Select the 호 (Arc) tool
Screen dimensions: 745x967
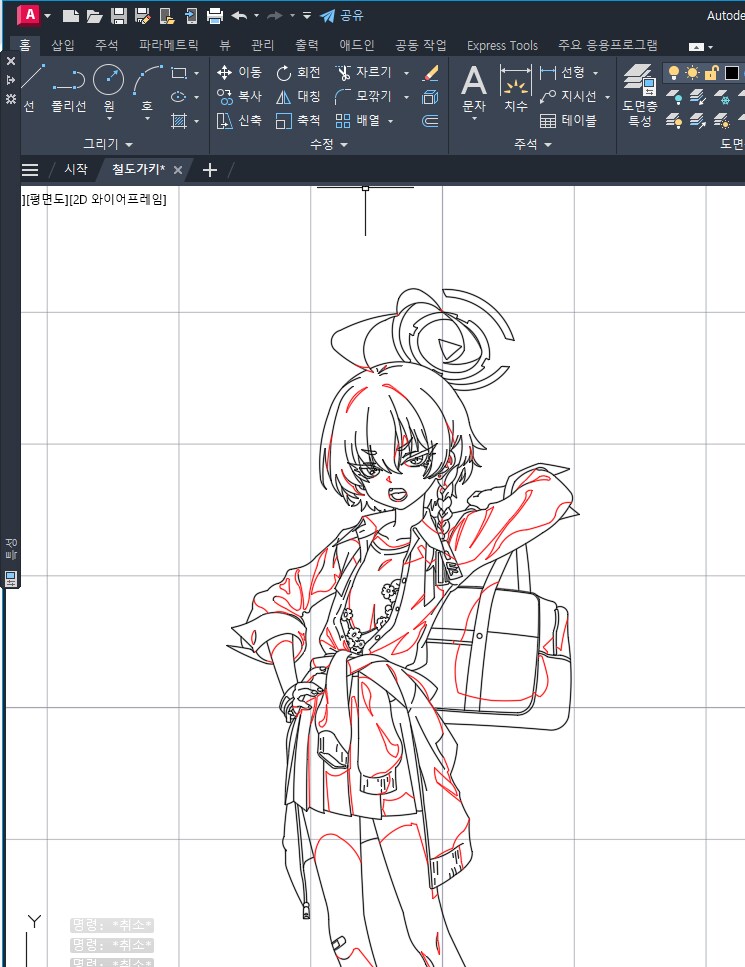tap(147, 88)
